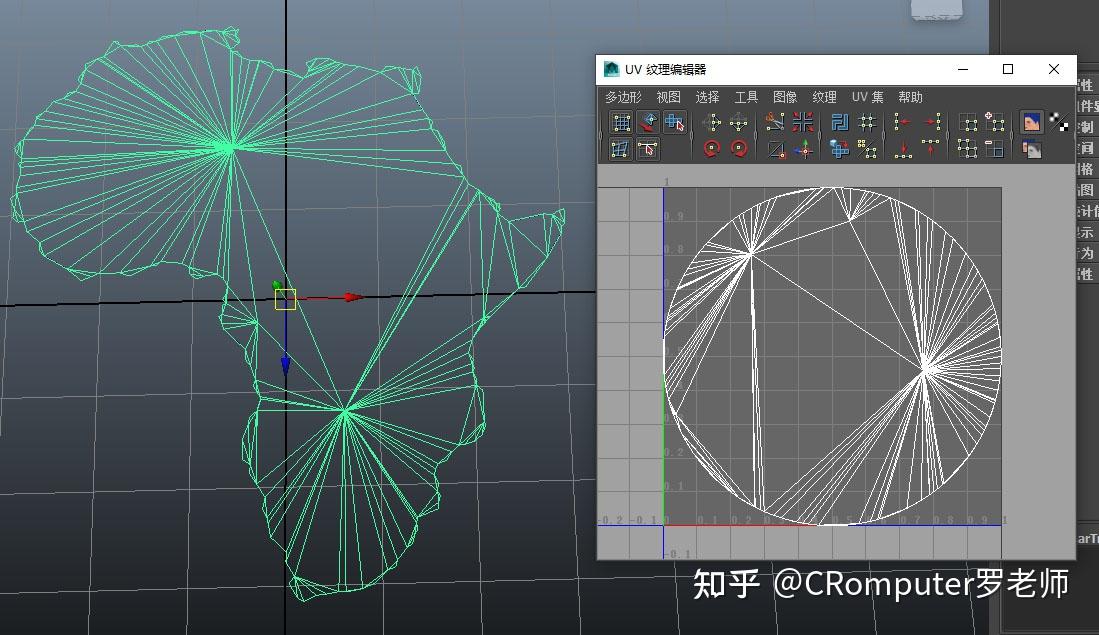Open the 帮助 menu

pyautogui.click(x=910, y=97)
